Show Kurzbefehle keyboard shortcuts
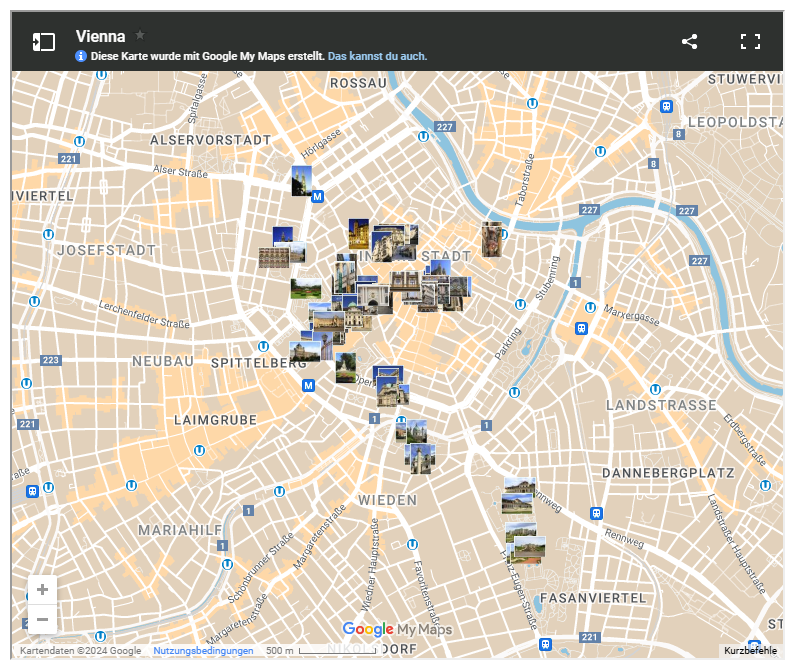The width and height of the screenshot is (795, 672). pos(750,651)
